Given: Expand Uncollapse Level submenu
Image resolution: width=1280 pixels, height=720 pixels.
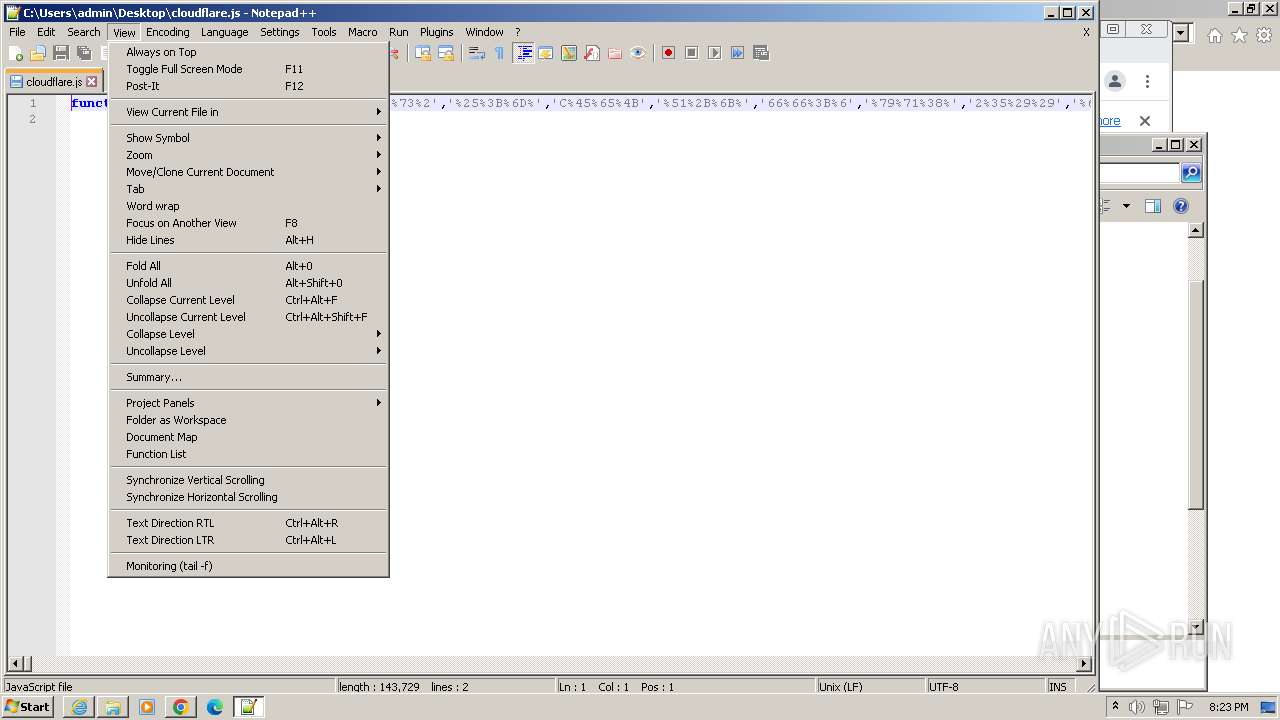Looking at the screenshot, I should [248, 351].
